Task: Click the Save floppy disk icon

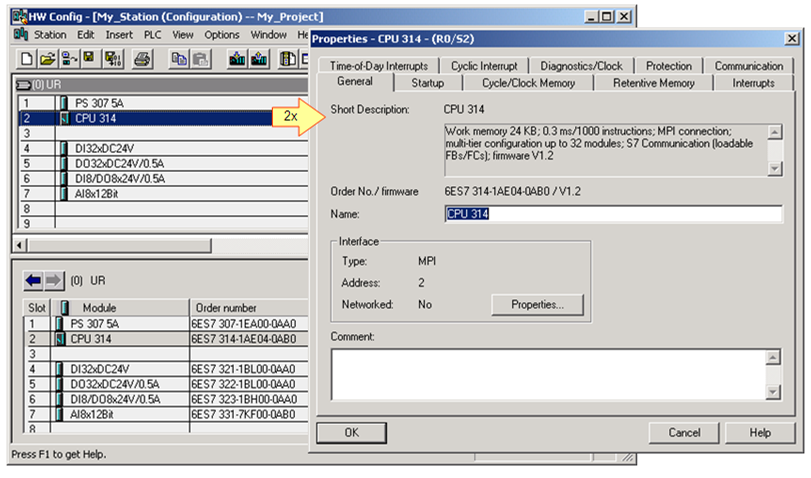Action: [89, 59]
